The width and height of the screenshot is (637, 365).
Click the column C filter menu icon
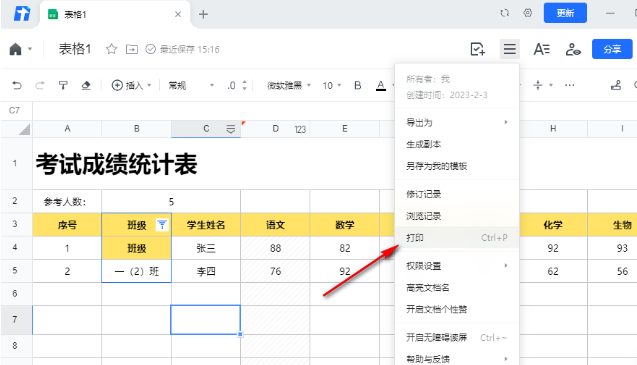tap(230, 129)
